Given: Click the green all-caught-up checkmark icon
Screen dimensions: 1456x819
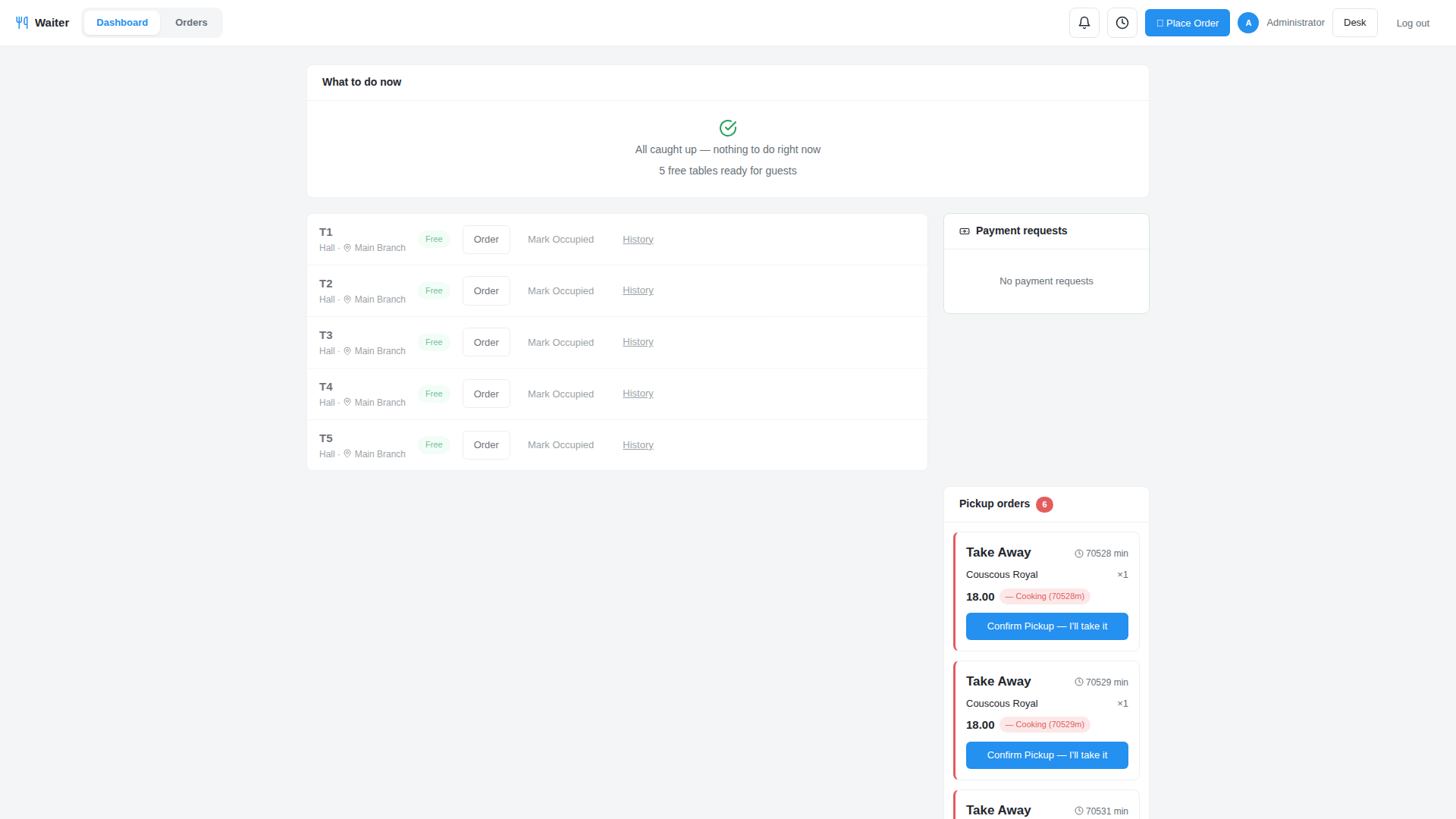Looking at the screenshot, I should pos(728,127).
